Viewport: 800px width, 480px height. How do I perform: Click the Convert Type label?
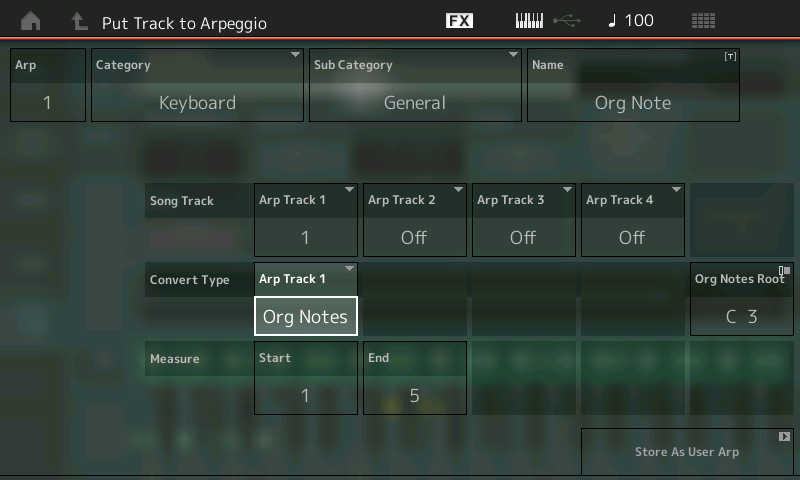tap(189, 280)
